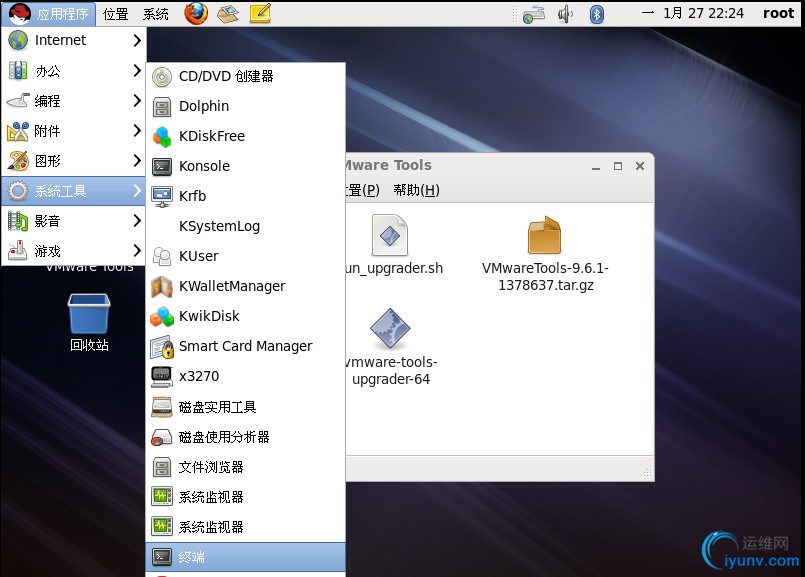805x577 pixels.
Task: Click the Bluetooth tray icon
Action: (596, 14)
